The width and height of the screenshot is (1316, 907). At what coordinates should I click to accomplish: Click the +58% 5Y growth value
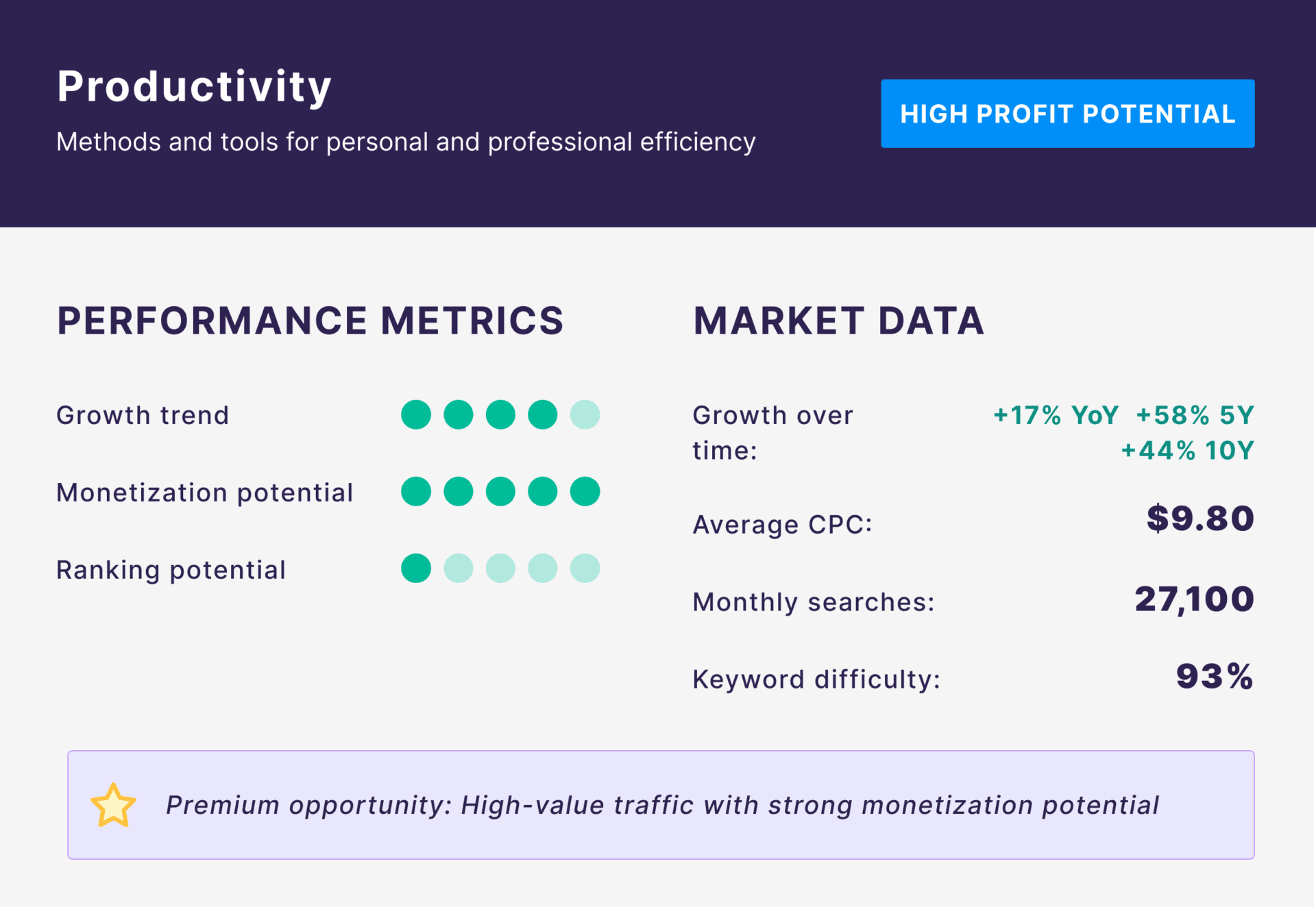point(1195,415)
